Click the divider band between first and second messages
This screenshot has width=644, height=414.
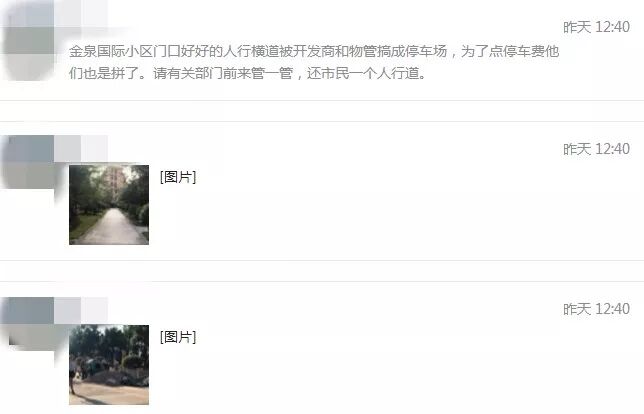[322, 111]
